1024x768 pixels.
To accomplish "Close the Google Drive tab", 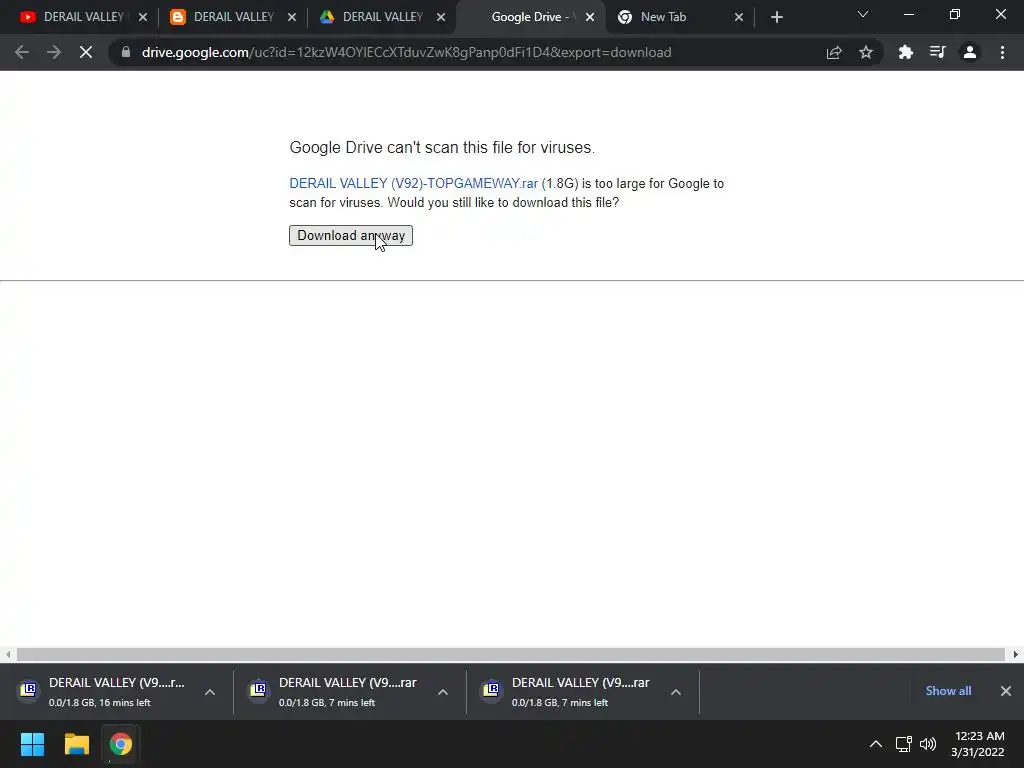I will [590, 17].
